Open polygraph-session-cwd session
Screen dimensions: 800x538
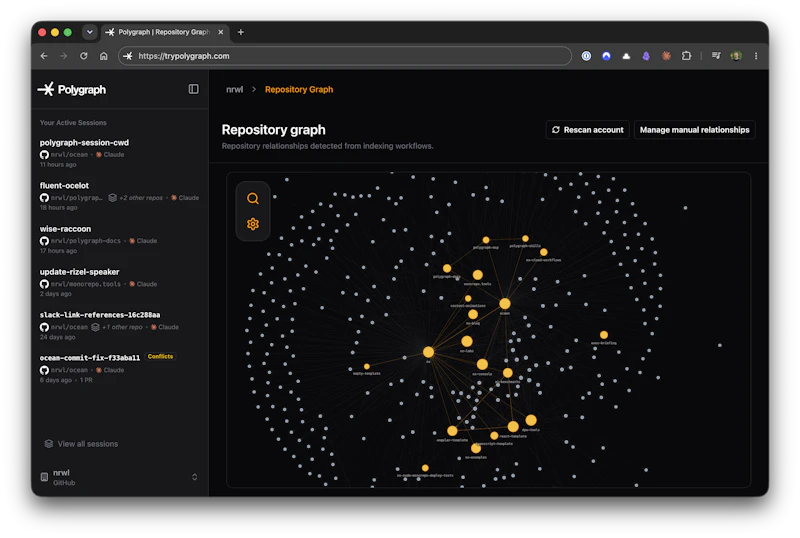[x=119, y=153]
